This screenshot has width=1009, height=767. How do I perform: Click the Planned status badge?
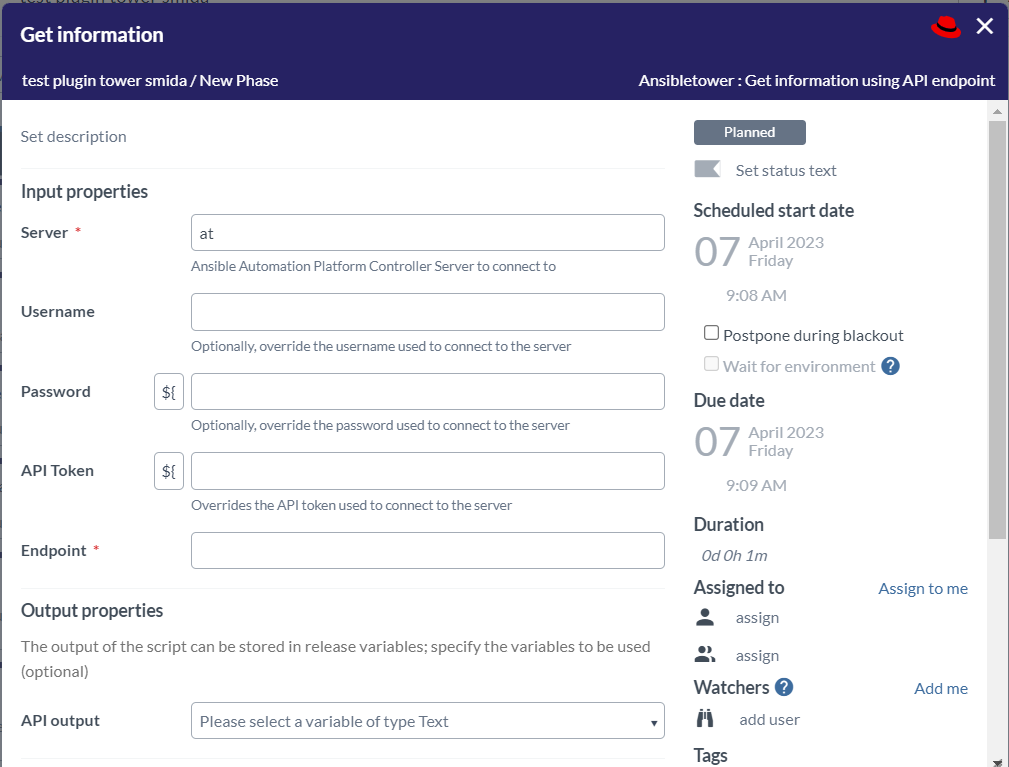(x=749, y=132)
